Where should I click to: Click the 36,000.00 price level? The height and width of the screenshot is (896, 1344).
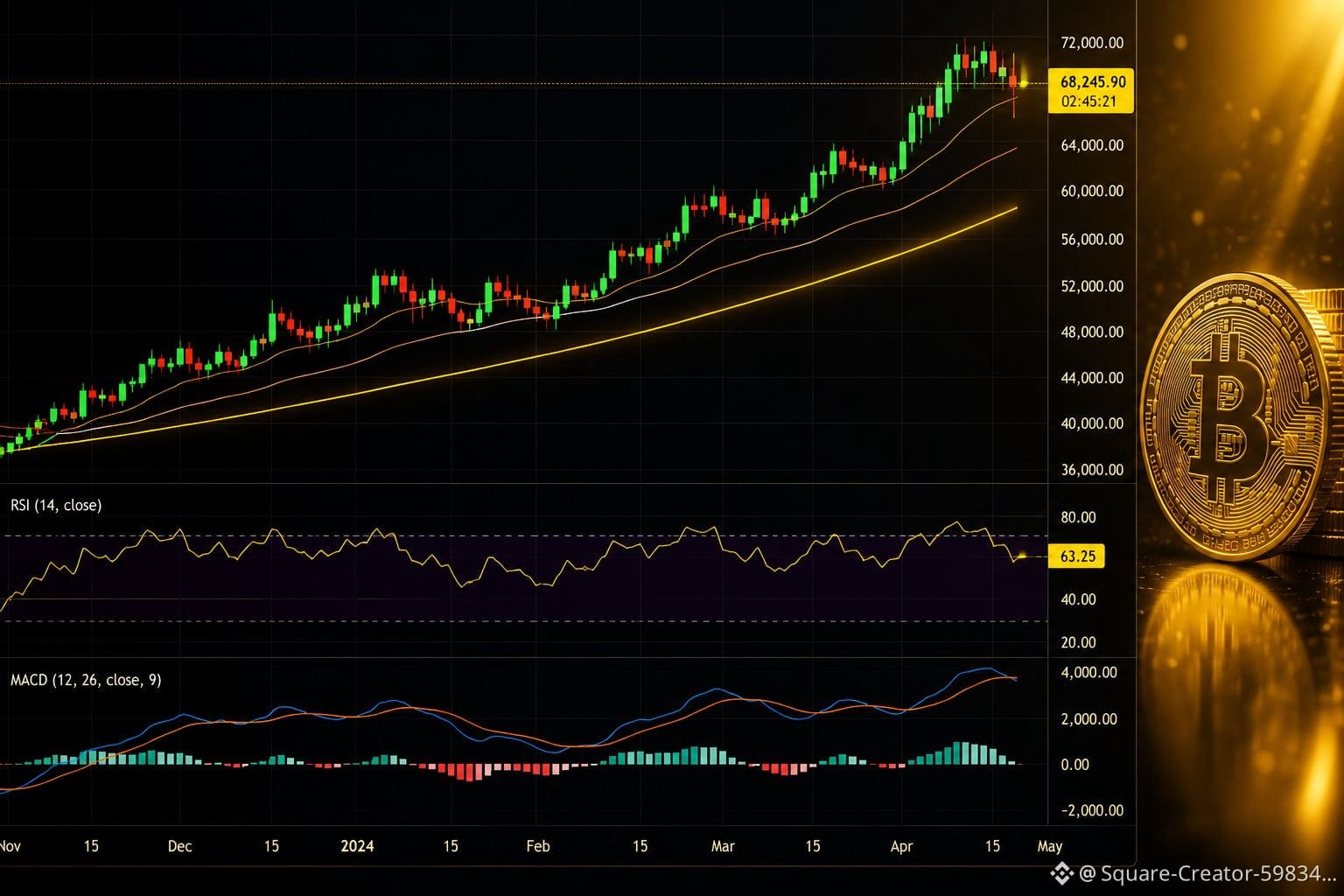(1092, 470)
